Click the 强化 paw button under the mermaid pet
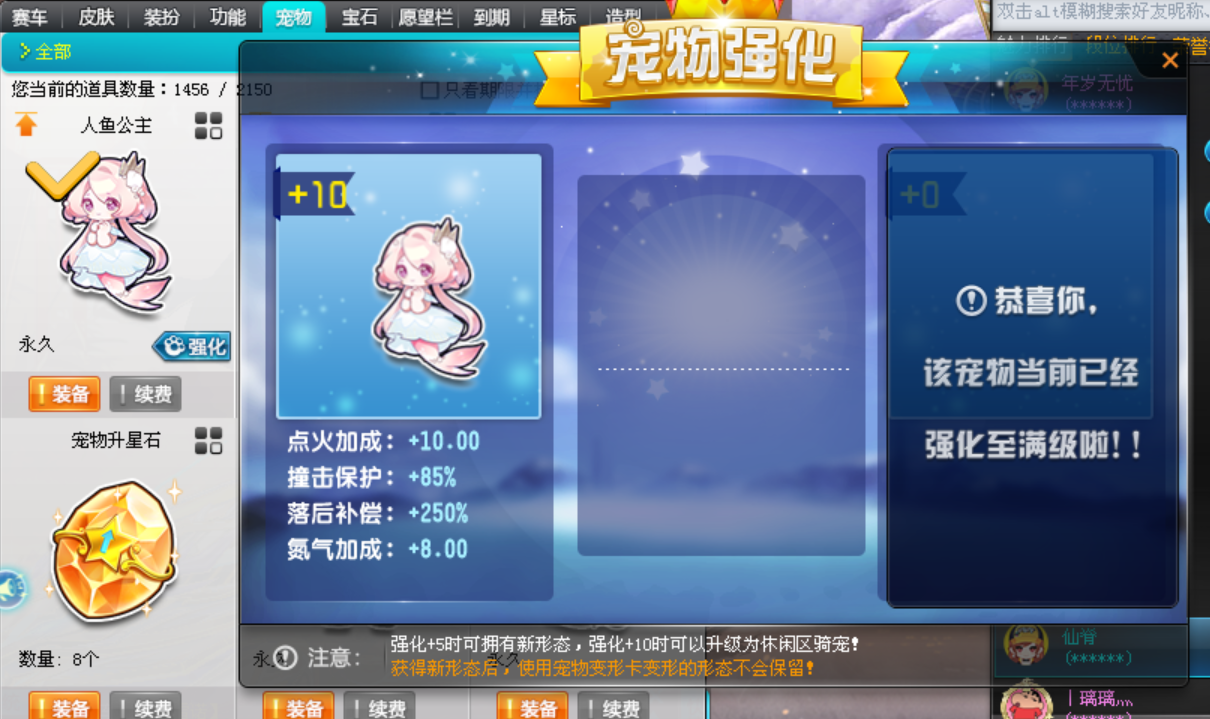 (192, 346)
